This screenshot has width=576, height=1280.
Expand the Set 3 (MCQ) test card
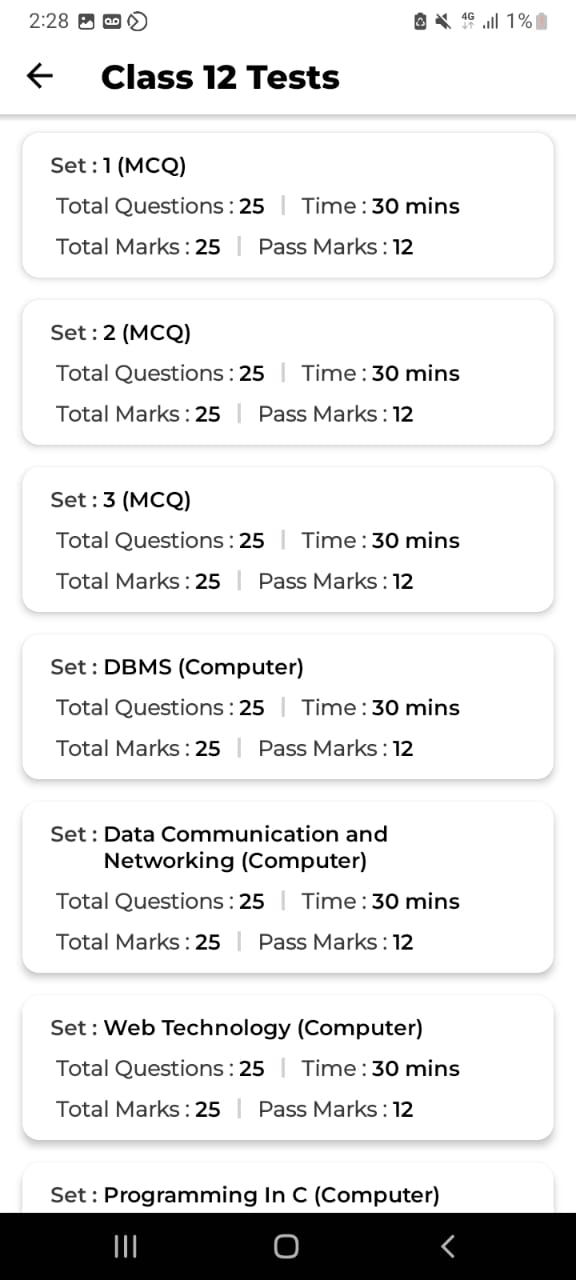coord(287,539)
